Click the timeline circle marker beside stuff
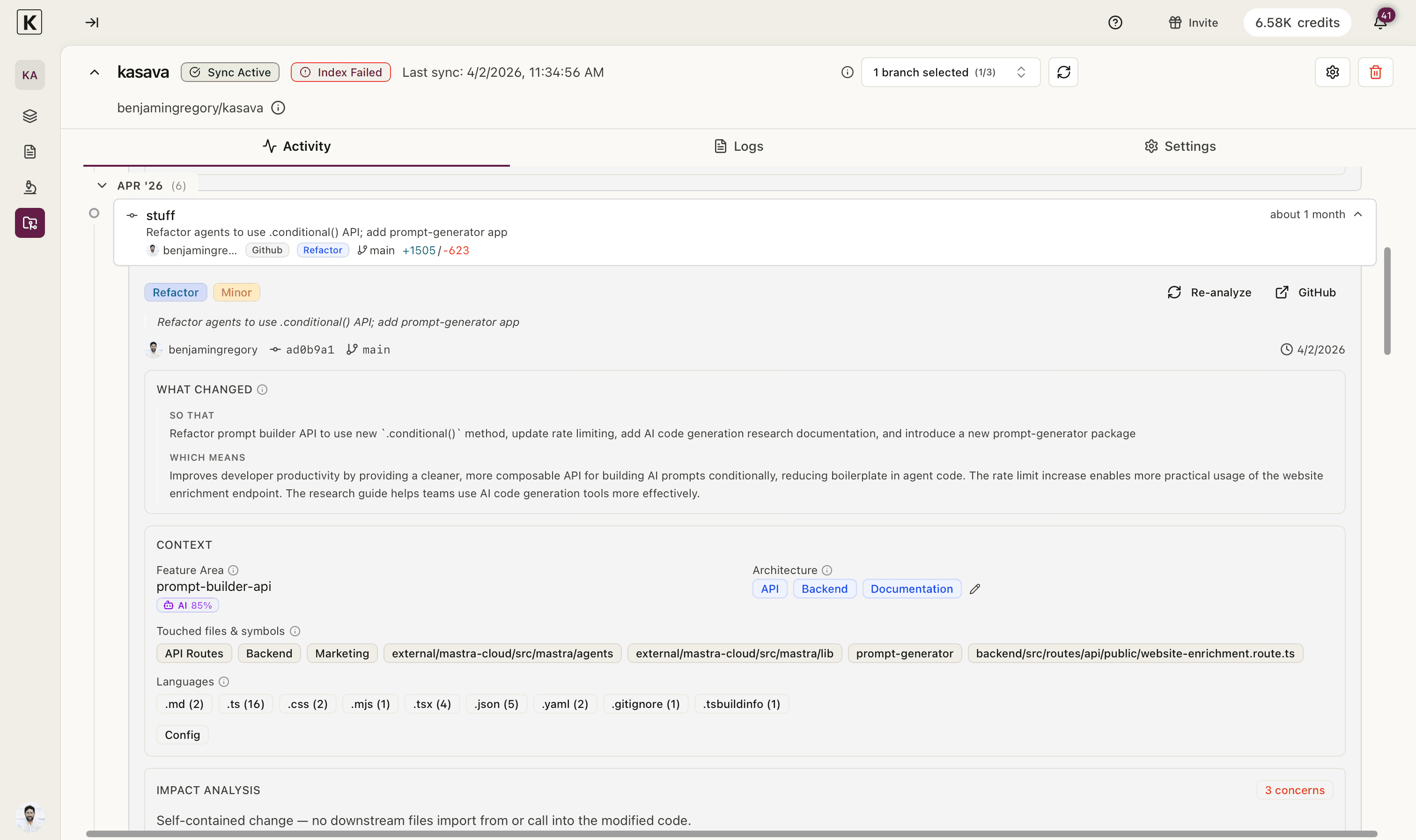 pyautogui.click(x=95, y=214)
